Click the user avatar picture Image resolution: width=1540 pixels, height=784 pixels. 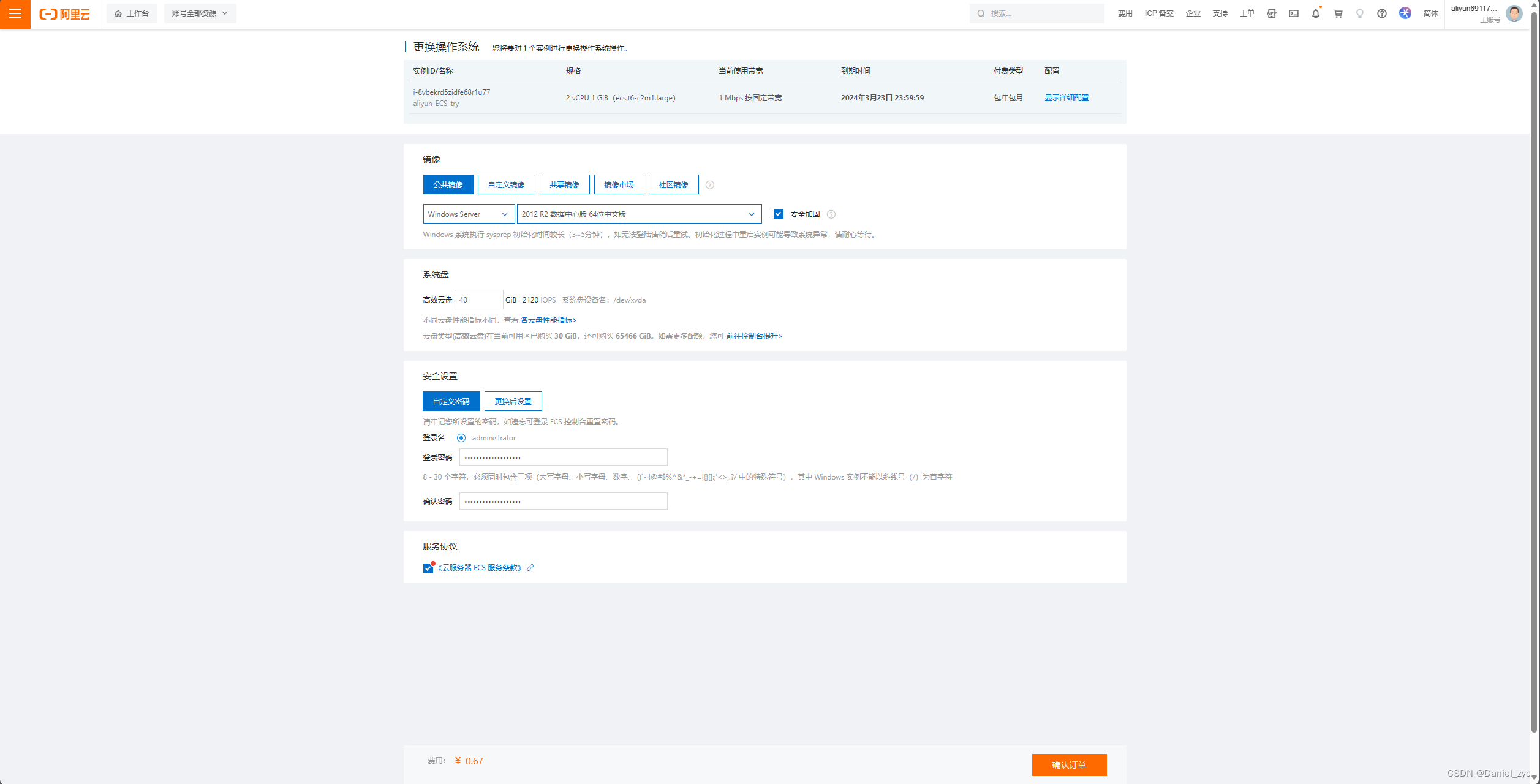coord(1514,13)
